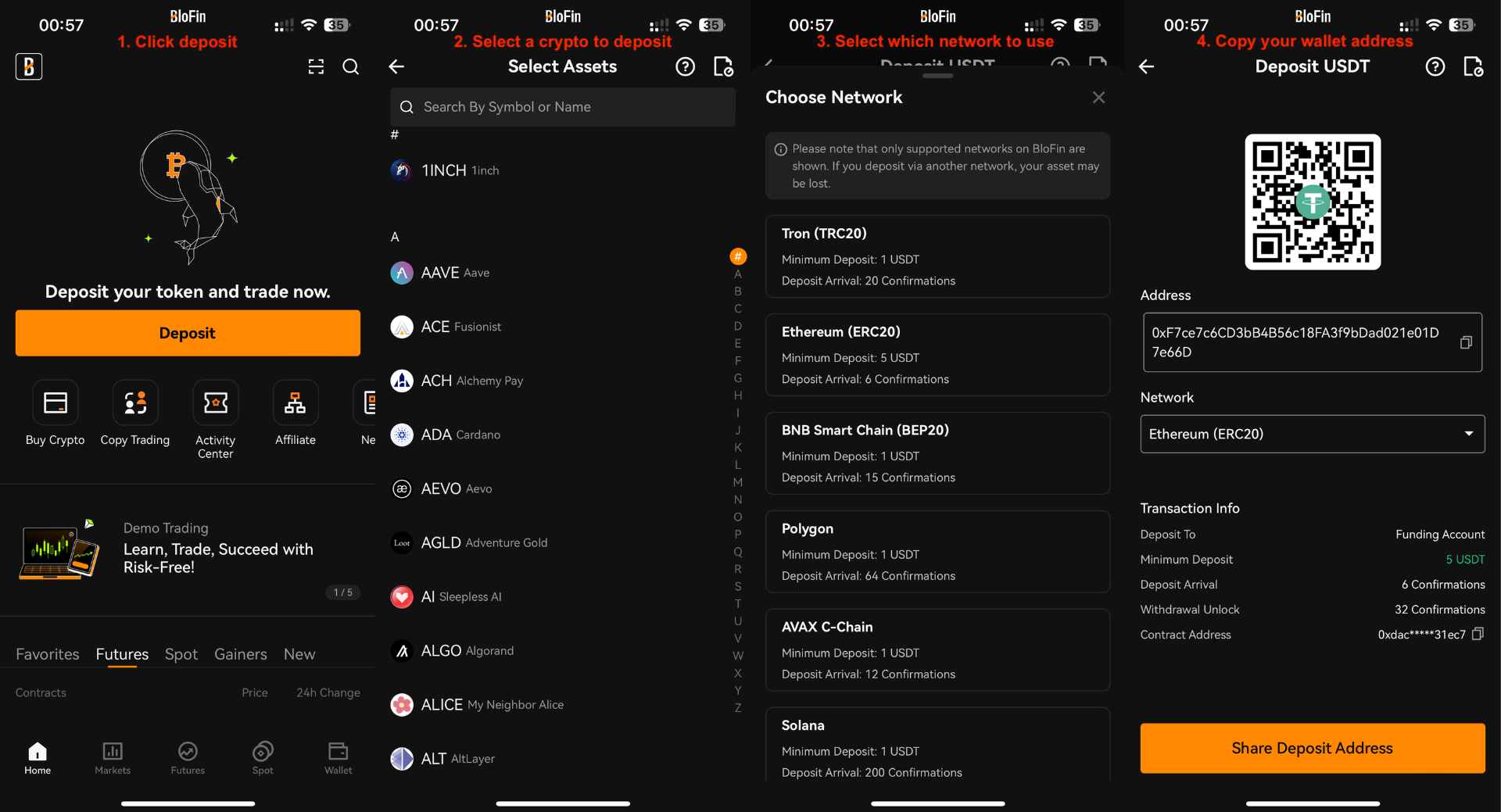Expand the Ethereum (ERC20) network dropdown
The image size is (1501, 812).
tap(1313, 434)
